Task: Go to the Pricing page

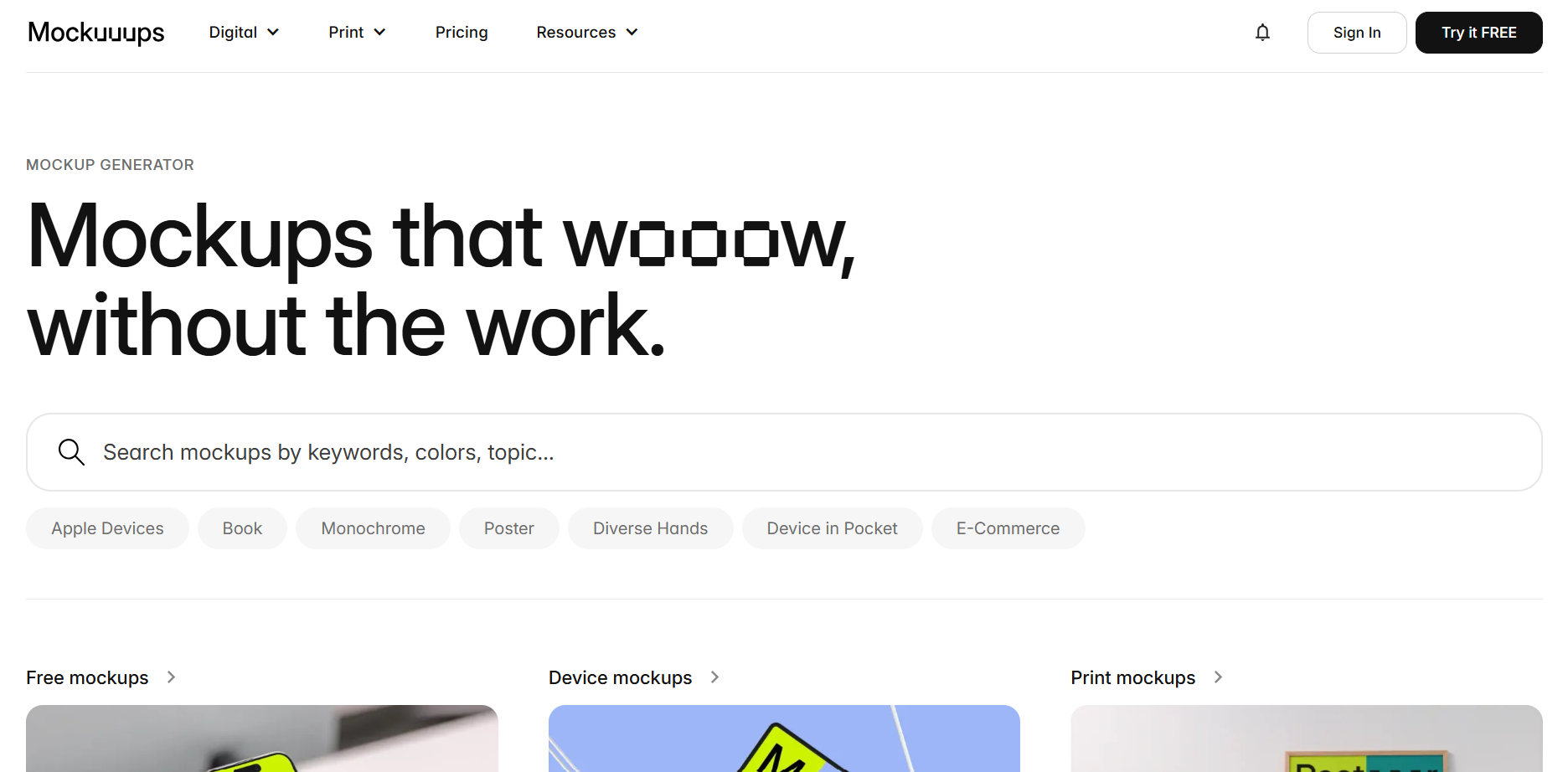Action: point(462,32)
